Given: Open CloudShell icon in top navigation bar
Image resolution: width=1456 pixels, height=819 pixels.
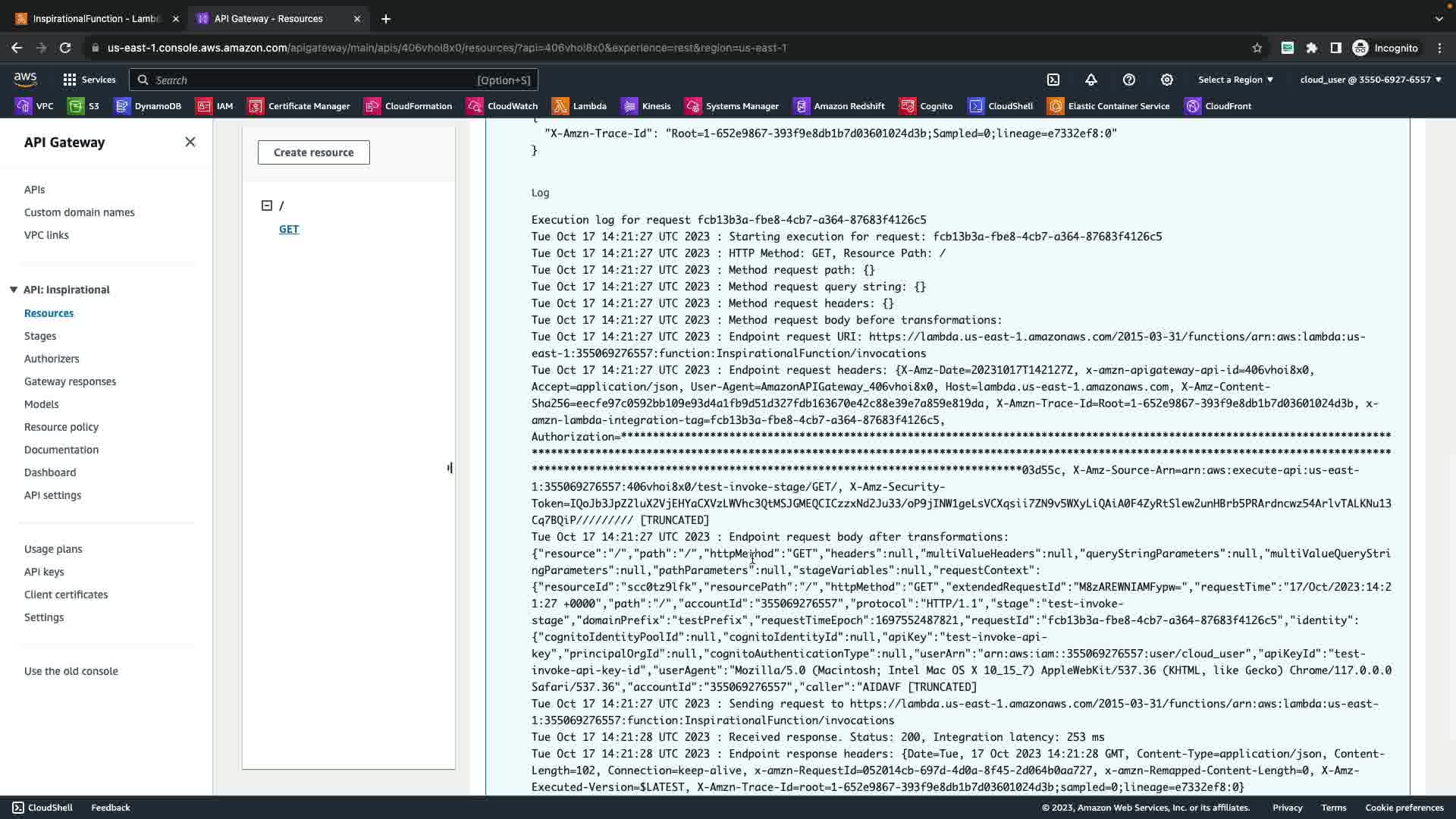Looking at the screenshot, I should coord(1053,80).
